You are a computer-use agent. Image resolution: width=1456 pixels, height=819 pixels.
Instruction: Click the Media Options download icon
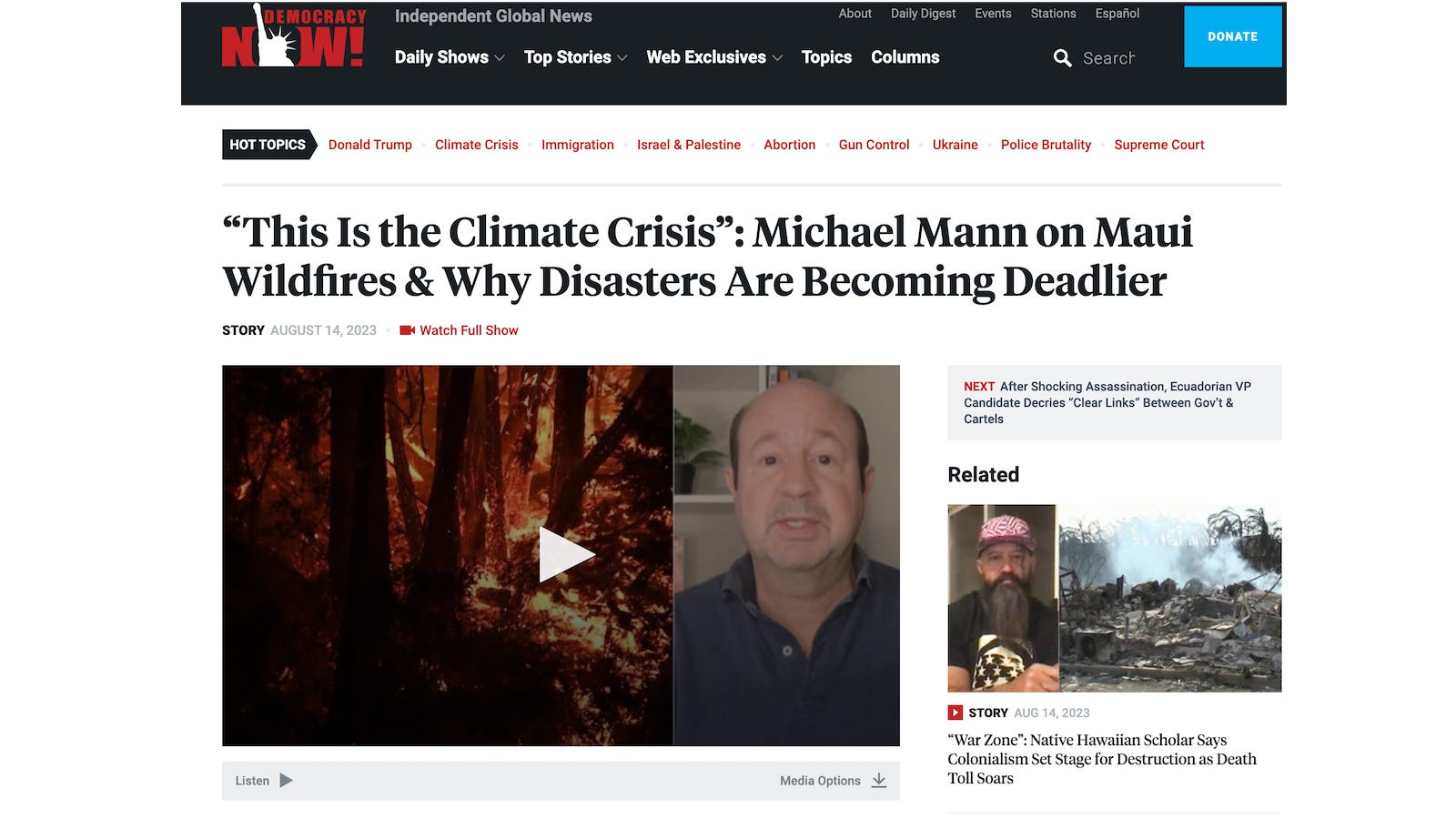[x=878, y=780]
